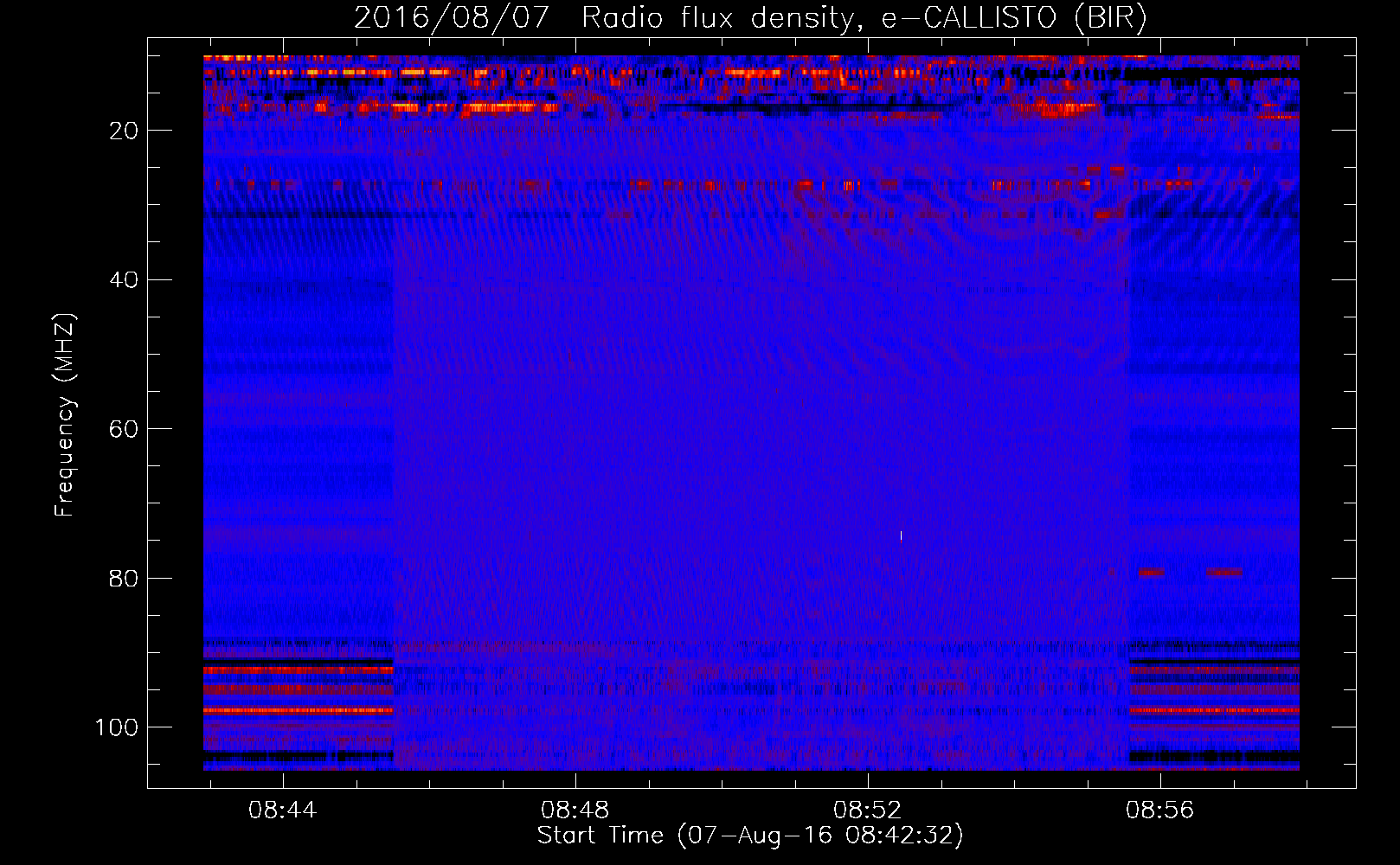The image size is (1400, 865).
Task: Click the 40 frequency tick label
Action: (124, 280)
